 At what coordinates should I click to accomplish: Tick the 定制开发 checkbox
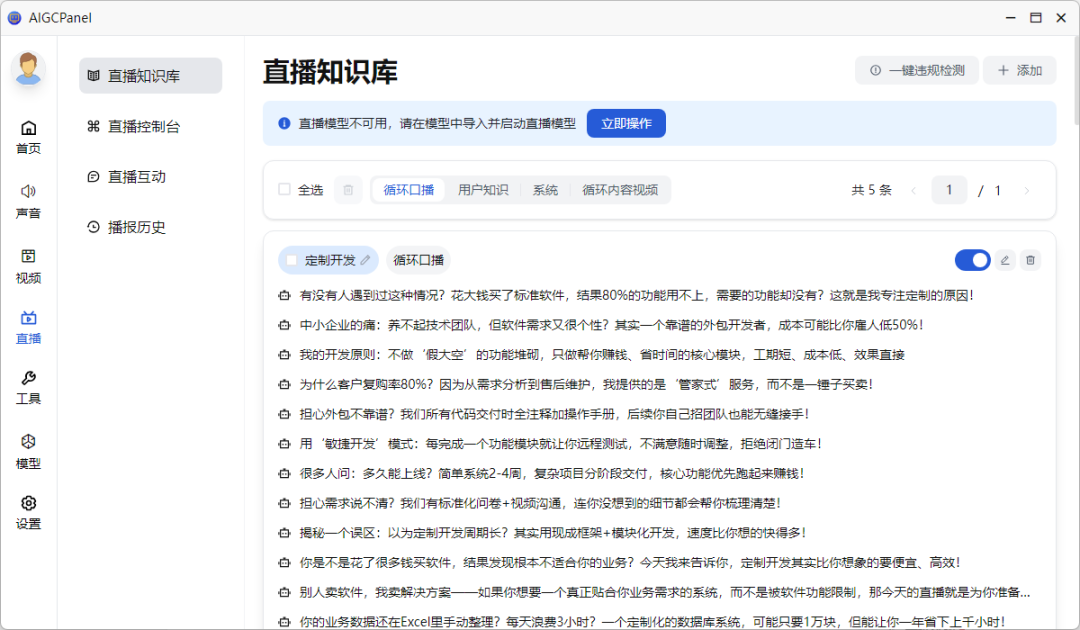(x=292, y=260)
